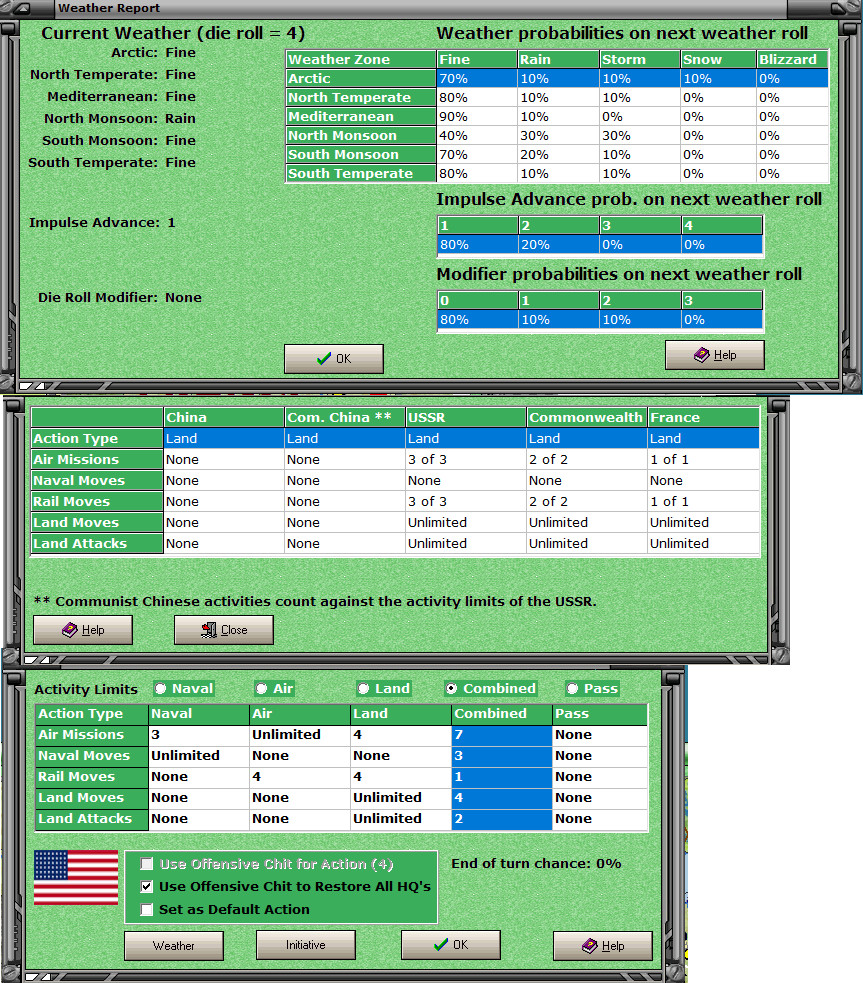Click Impulse Advance 20% probability cell
863x983 pixels.
pos(558,244)
